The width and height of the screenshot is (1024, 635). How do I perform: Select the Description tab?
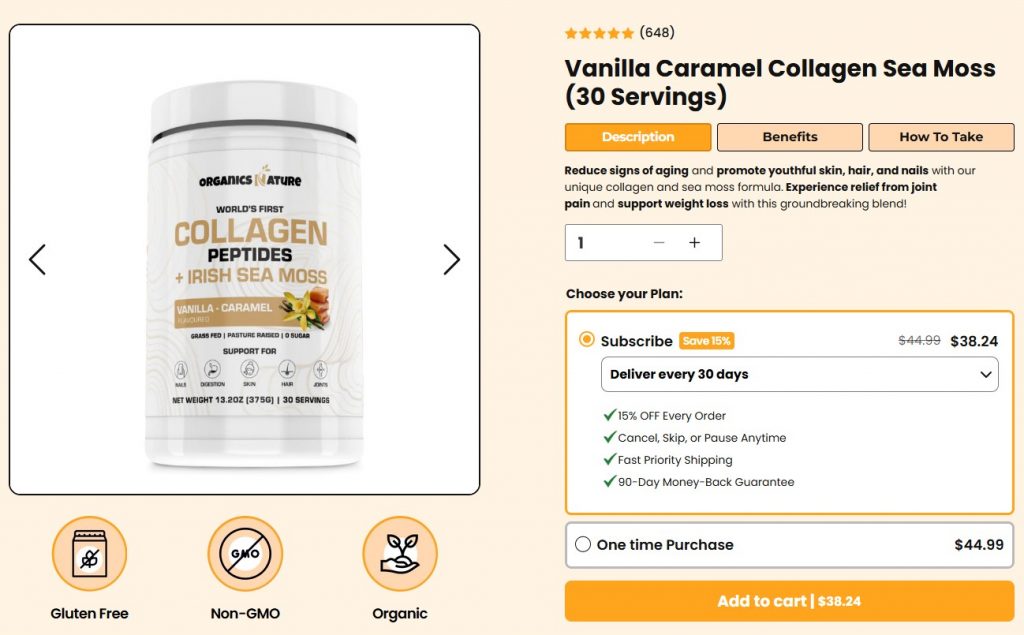[638, 137]
